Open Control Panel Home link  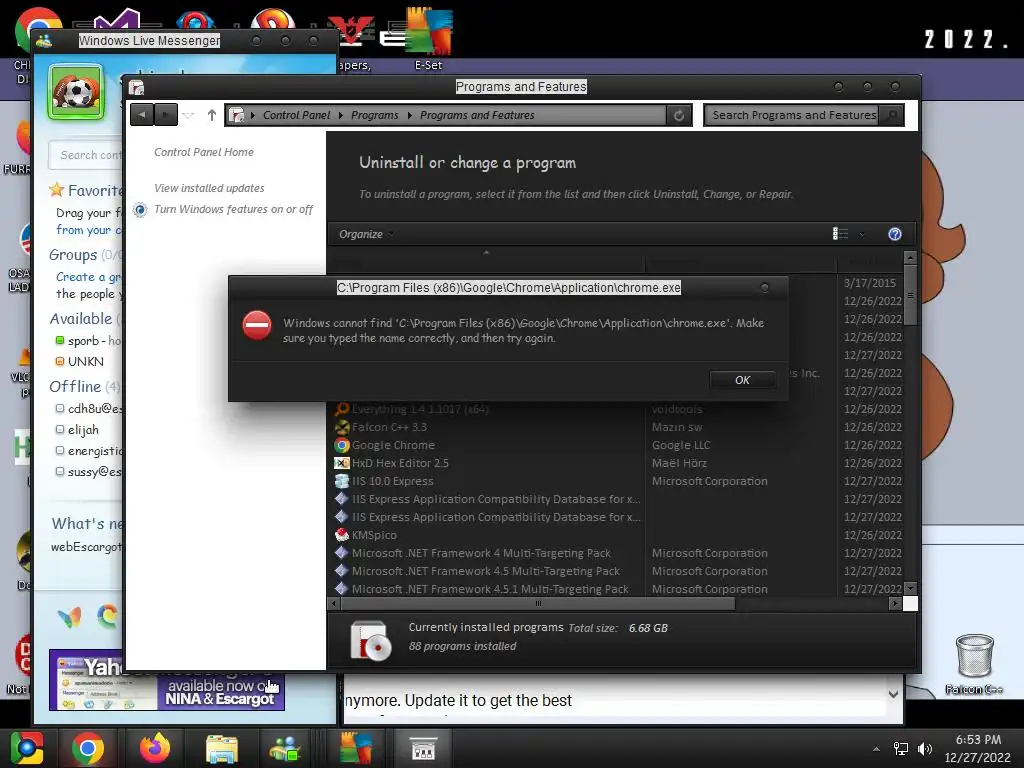(204, 152)
